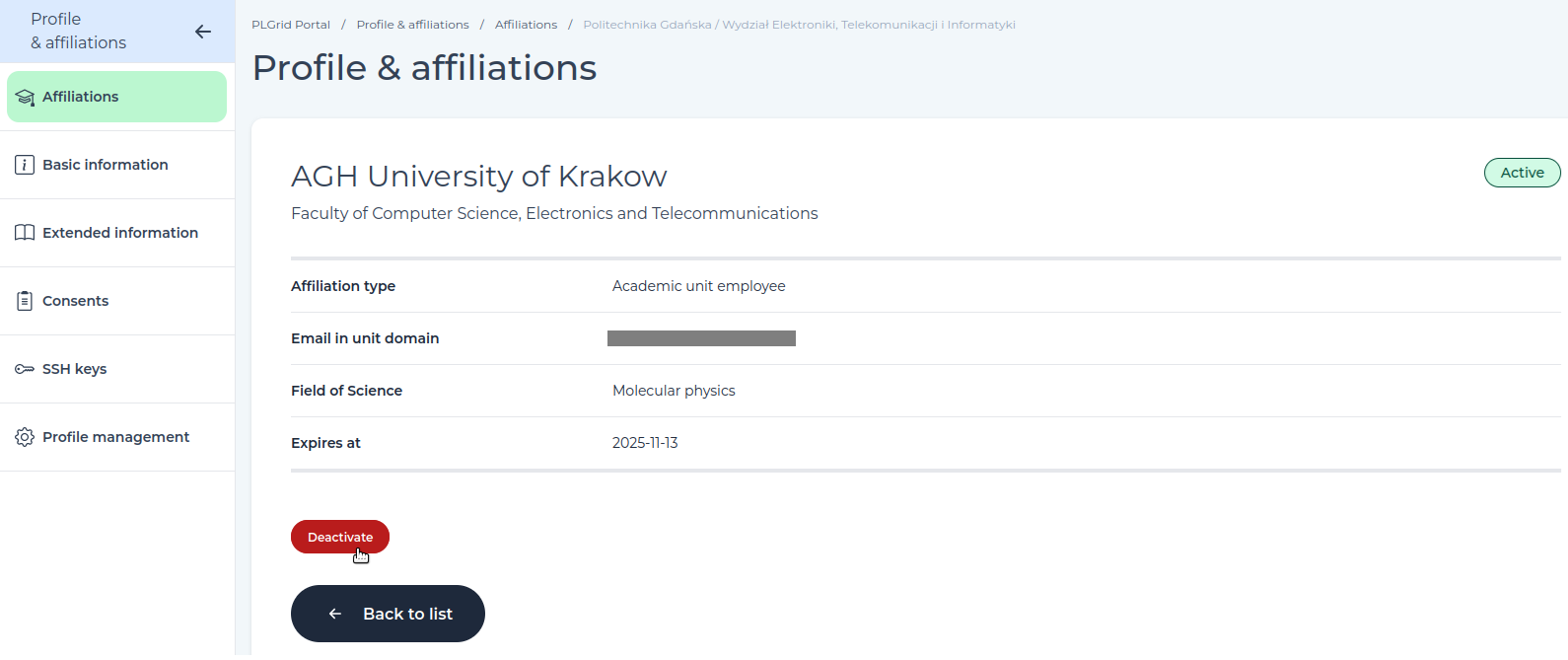Click the Extended information book icon
Viewport: 1568px width, 660px height.
point(25,233)
